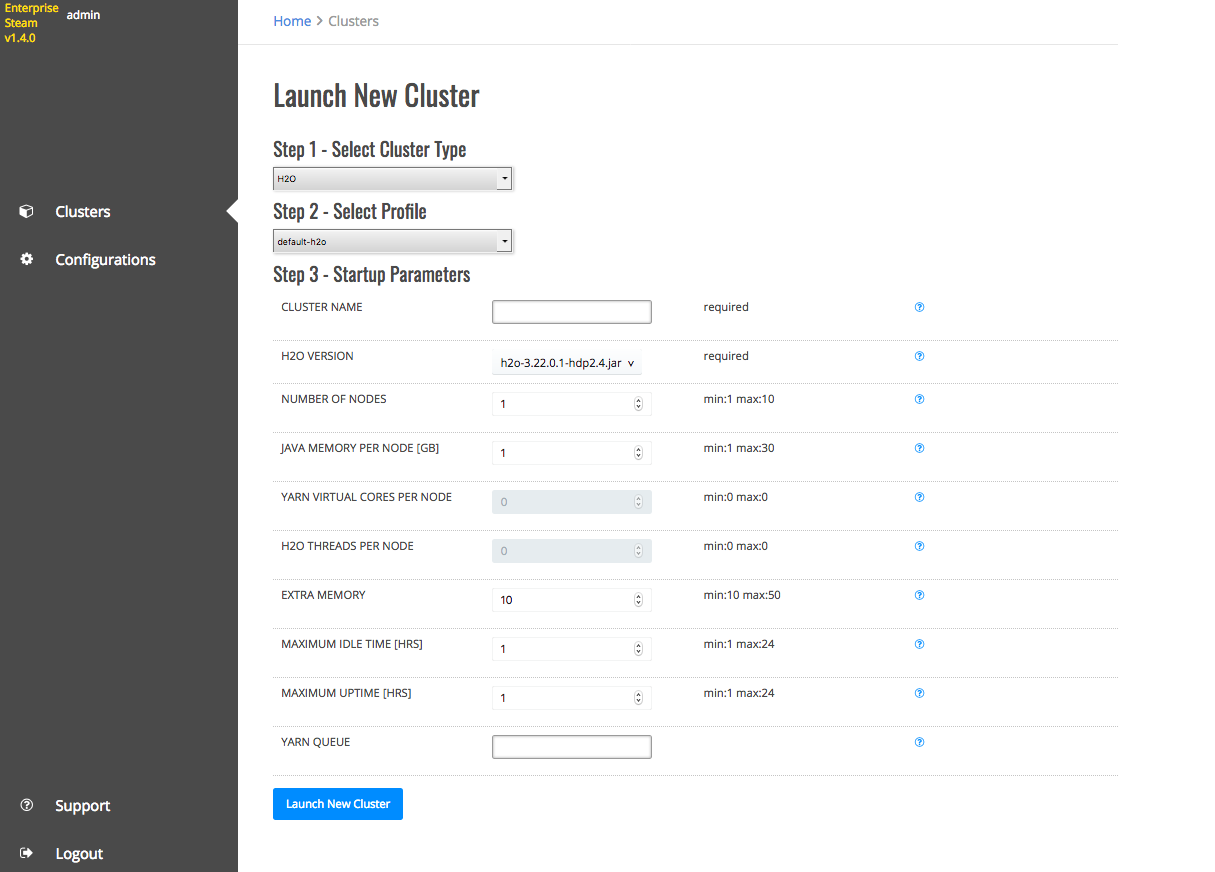Click the Clusters cube icon in the sidebar
The image size is (1215, 872).
27,212
